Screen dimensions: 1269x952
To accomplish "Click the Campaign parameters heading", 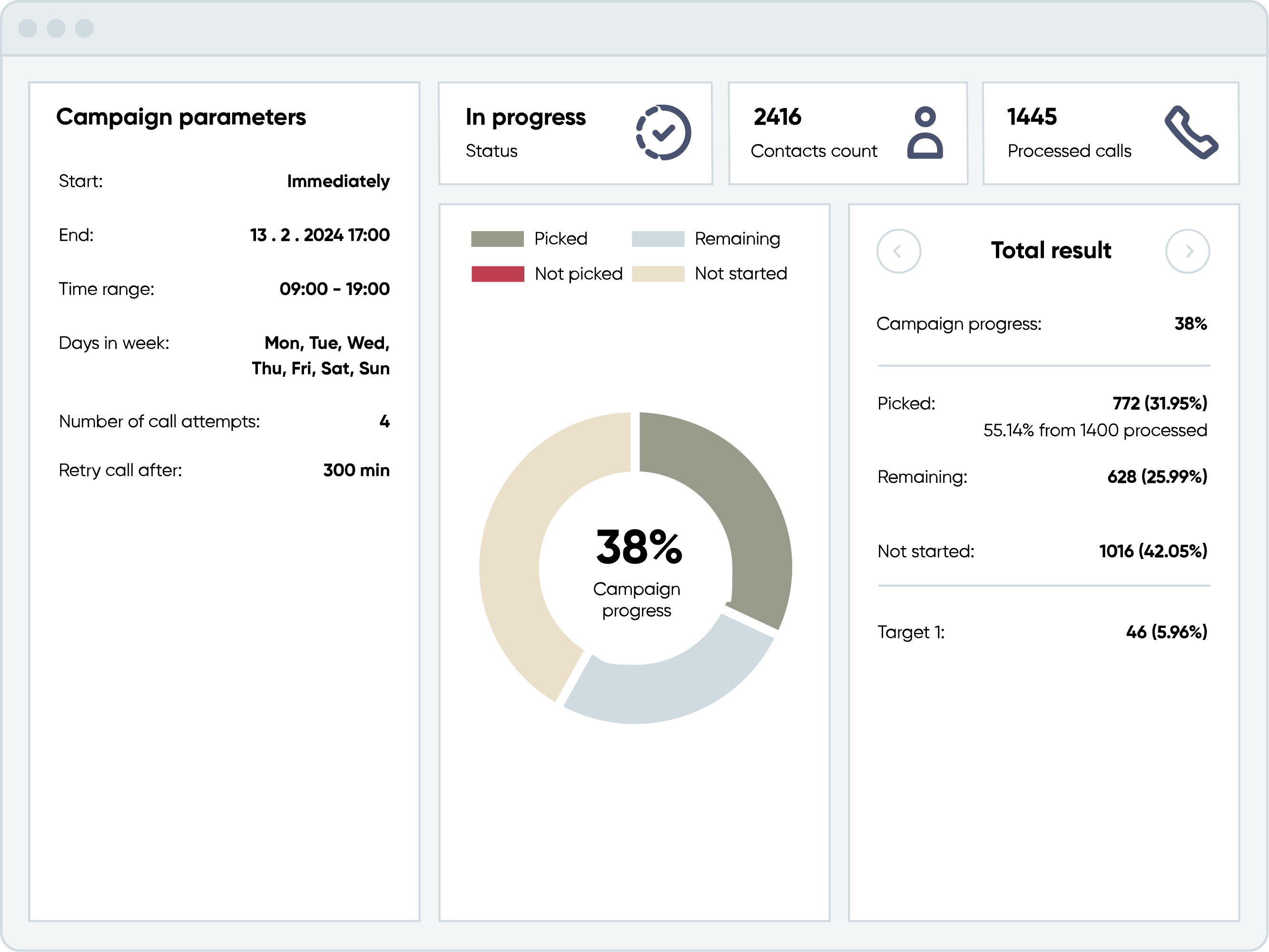I will tap(181, 117).
